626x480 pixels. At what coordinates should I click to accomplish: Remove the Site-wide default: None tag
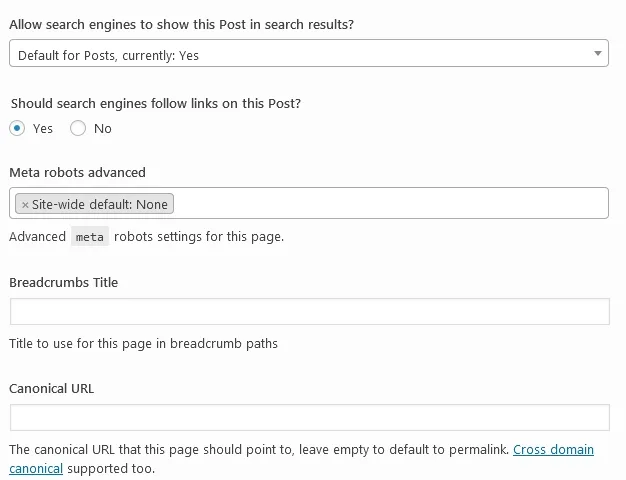(x=25, y=205)
